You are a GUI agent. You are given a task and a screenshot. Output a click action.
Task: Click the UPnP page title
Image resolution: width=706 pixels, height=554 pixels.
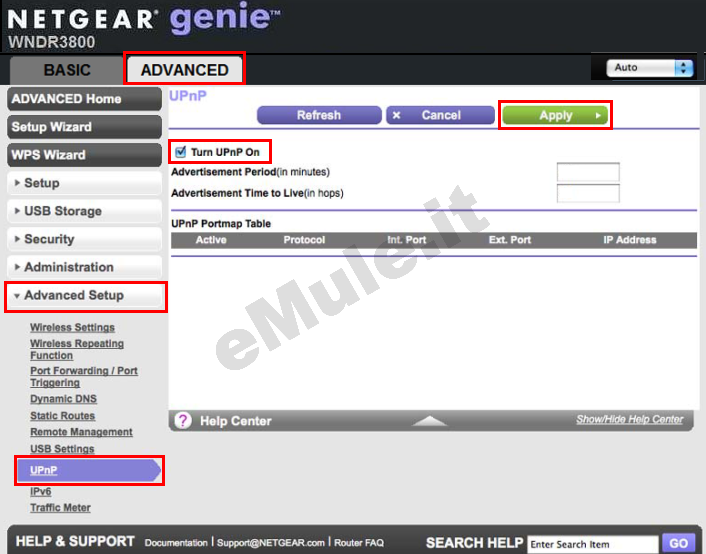[x=188, y=96]
